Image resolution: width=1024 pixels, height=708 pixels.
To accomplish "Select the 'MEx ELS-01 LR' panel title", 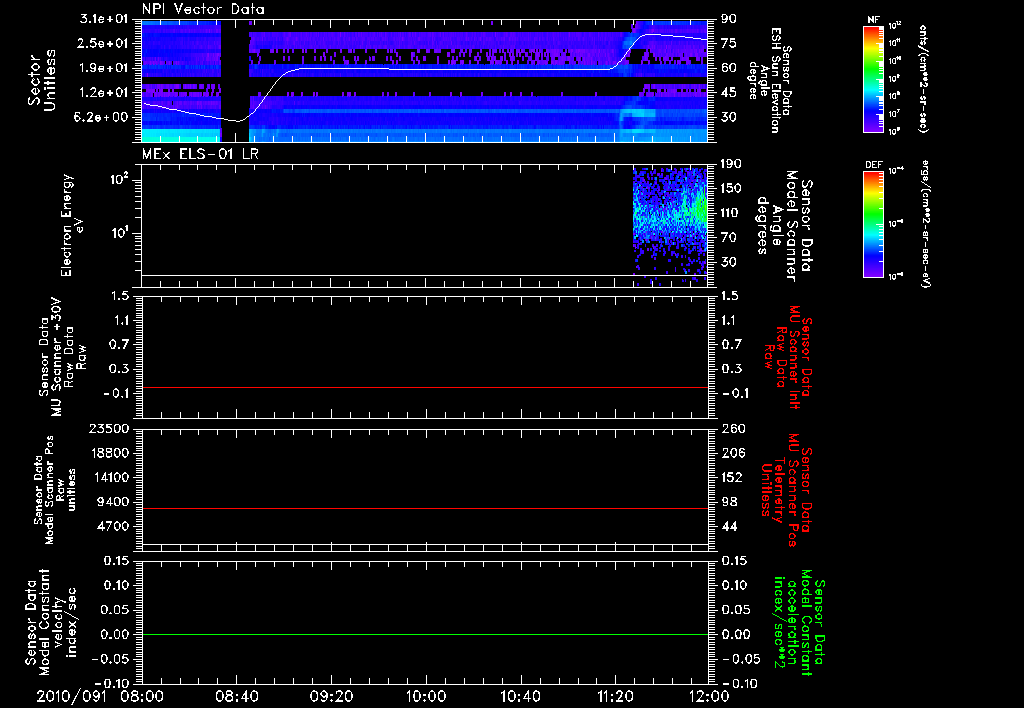I will pos(200,154).
